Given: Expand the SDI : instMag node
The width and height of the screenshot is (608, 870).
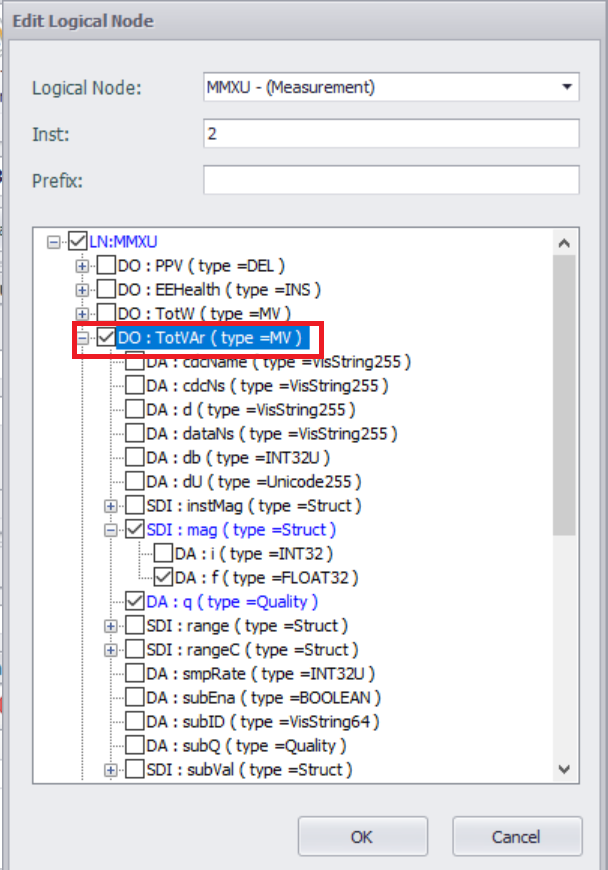Looking at the screenshot, I should pos(111,506).
